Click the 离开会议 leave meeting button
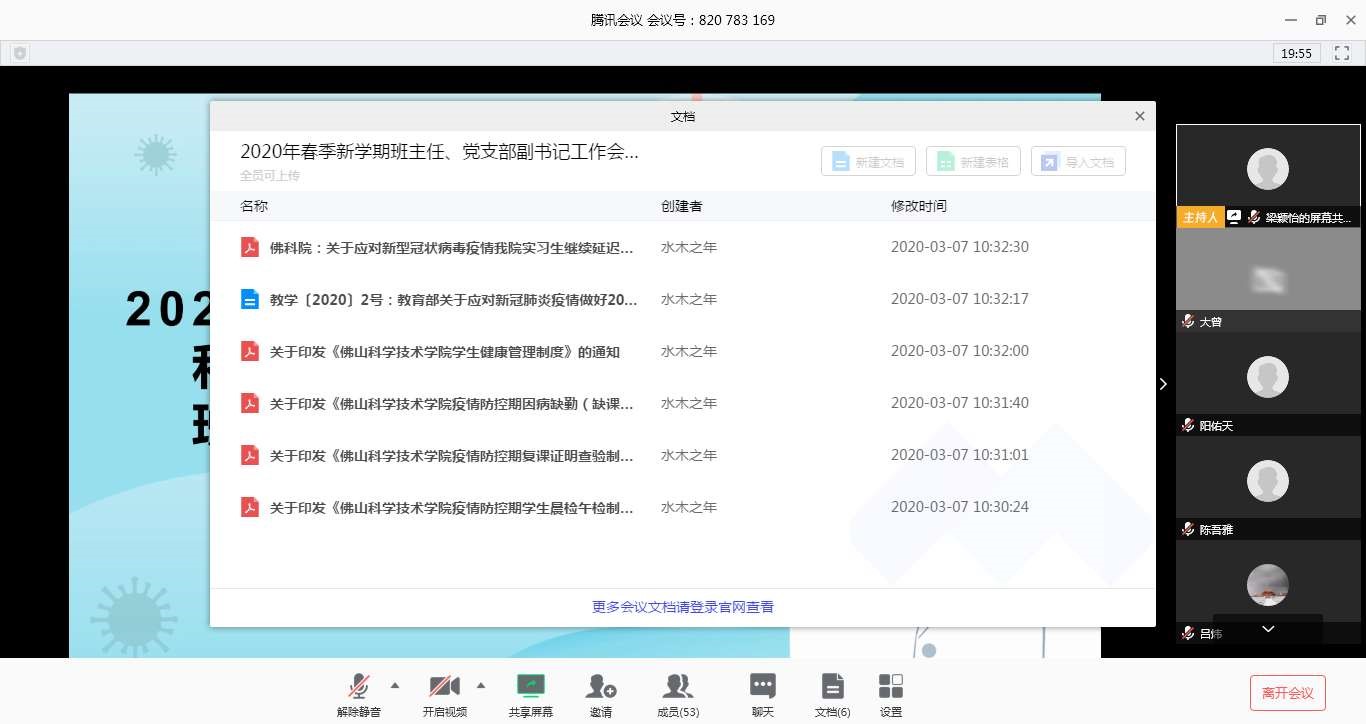Screen dimensions: 1366x724 point(1288,693)
